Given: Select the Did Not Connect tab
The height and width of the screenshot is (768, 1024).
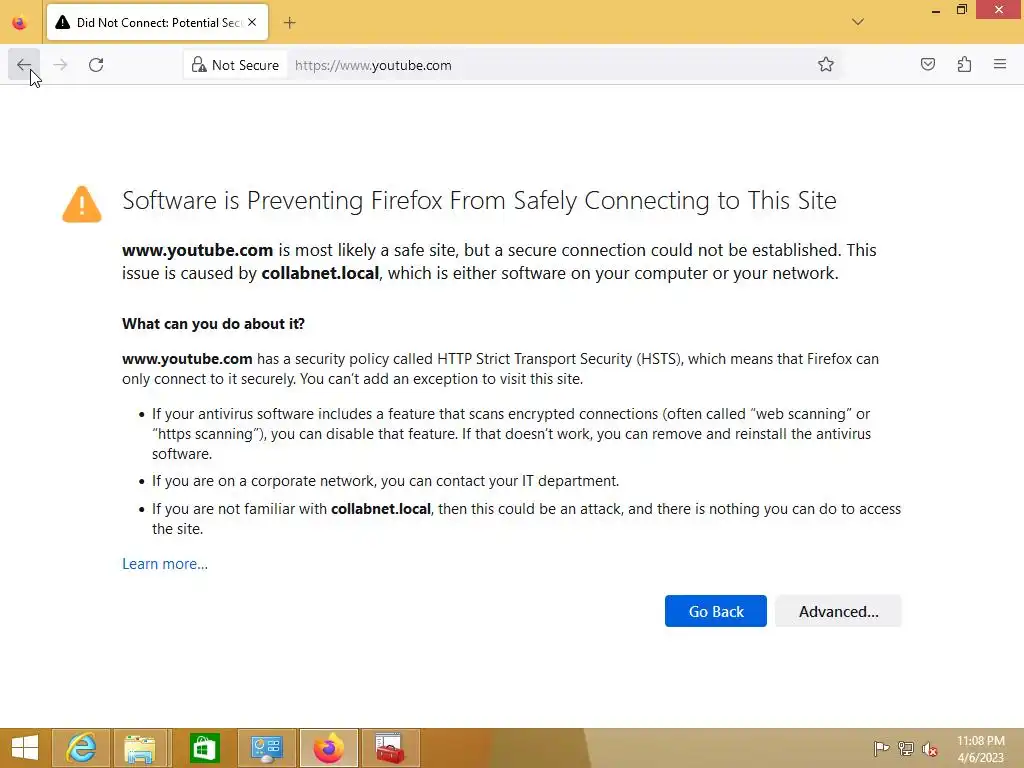Looking at the screenshot, I should point(150,22).
